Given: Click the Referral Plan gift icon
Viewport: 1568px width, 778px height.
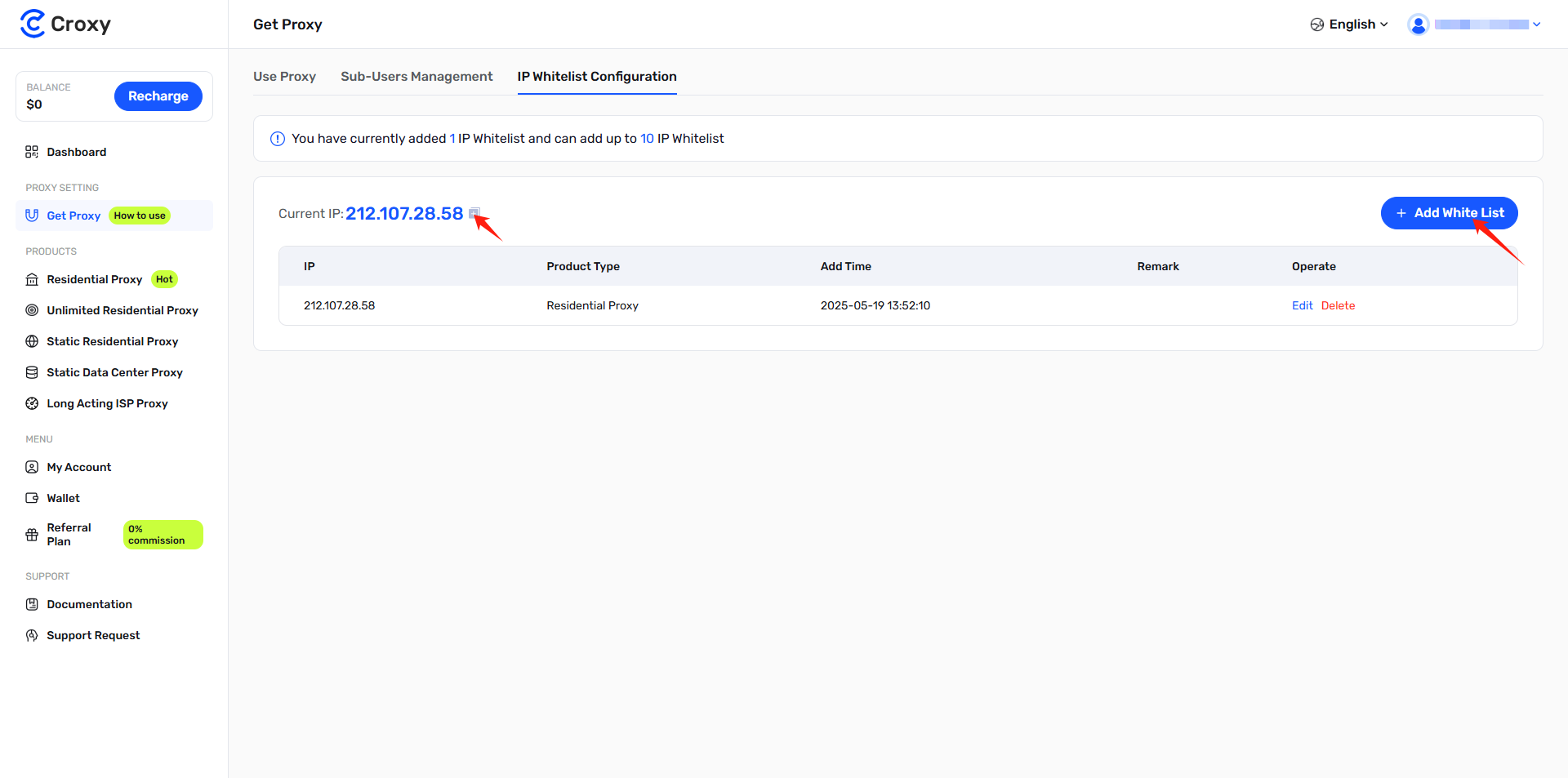Looking at the screenshot, I should [32, 535].
